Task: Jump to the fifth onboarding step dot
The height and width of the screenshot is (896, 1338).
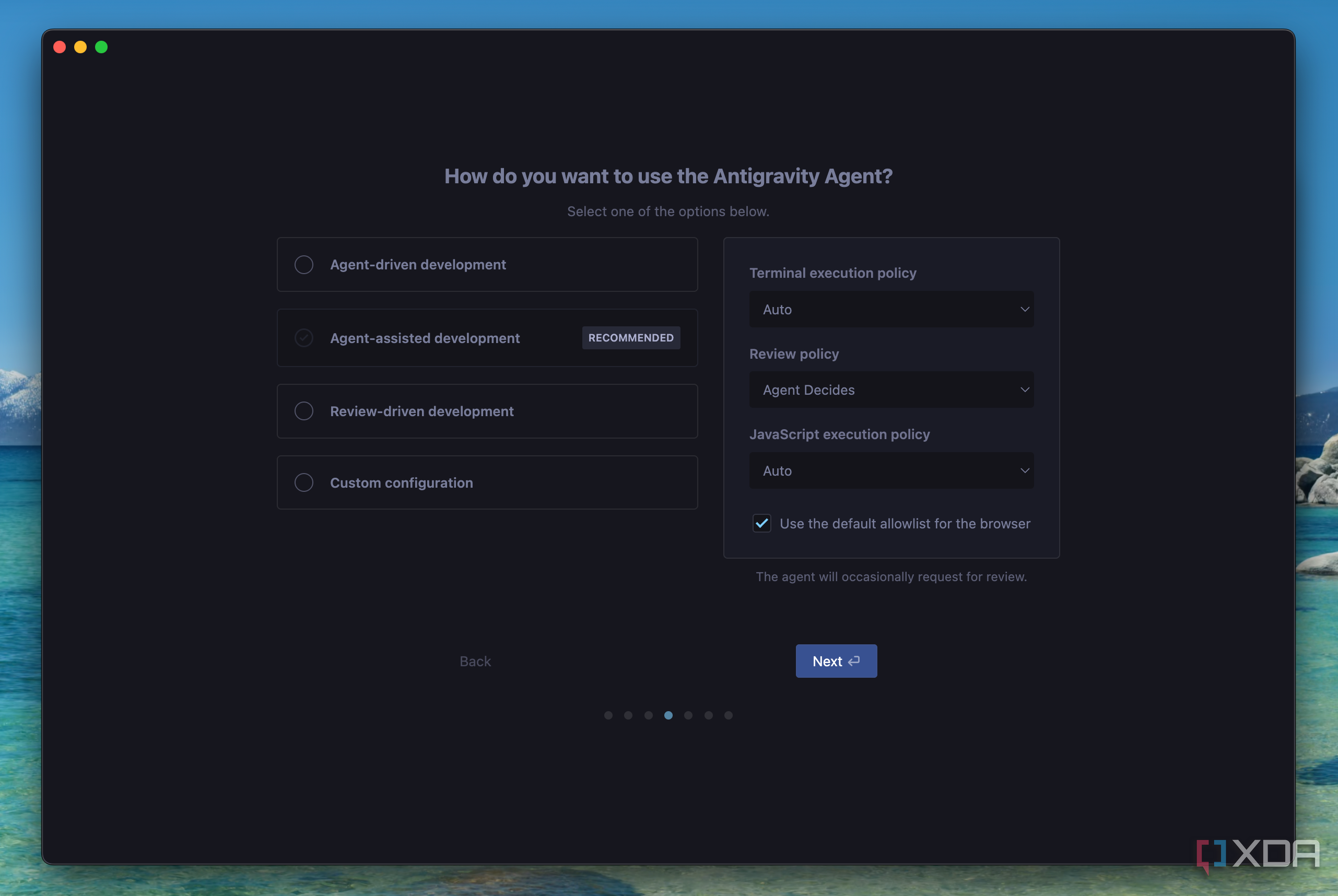Action: point(688,715)
